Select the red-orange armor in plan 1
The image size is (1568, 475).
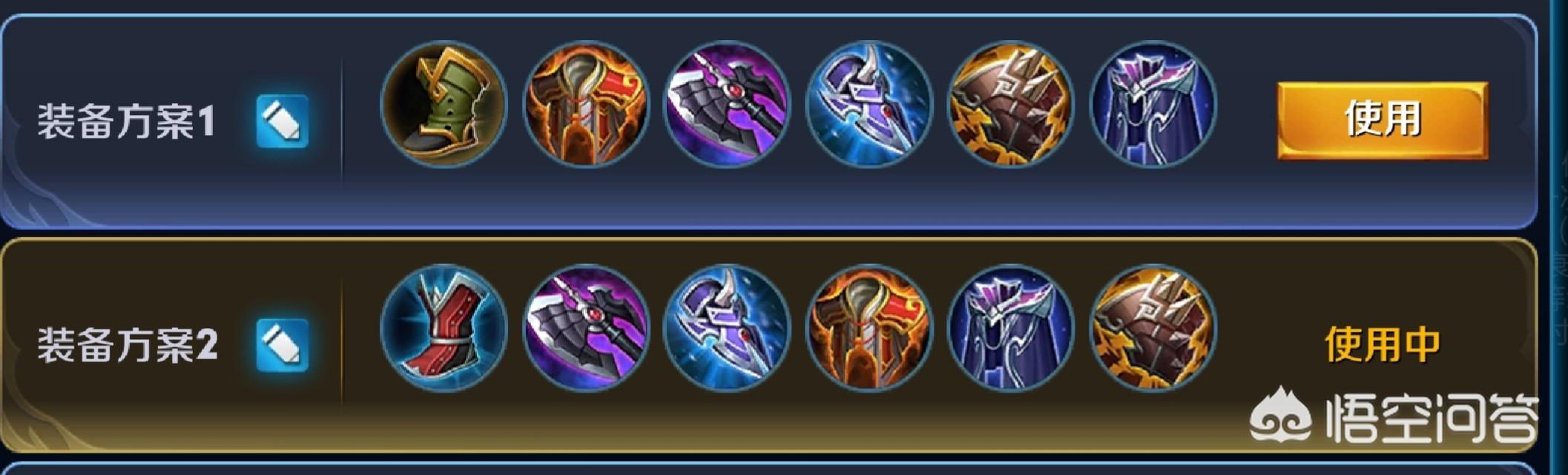pyautogui.click(x=586, y=104)
